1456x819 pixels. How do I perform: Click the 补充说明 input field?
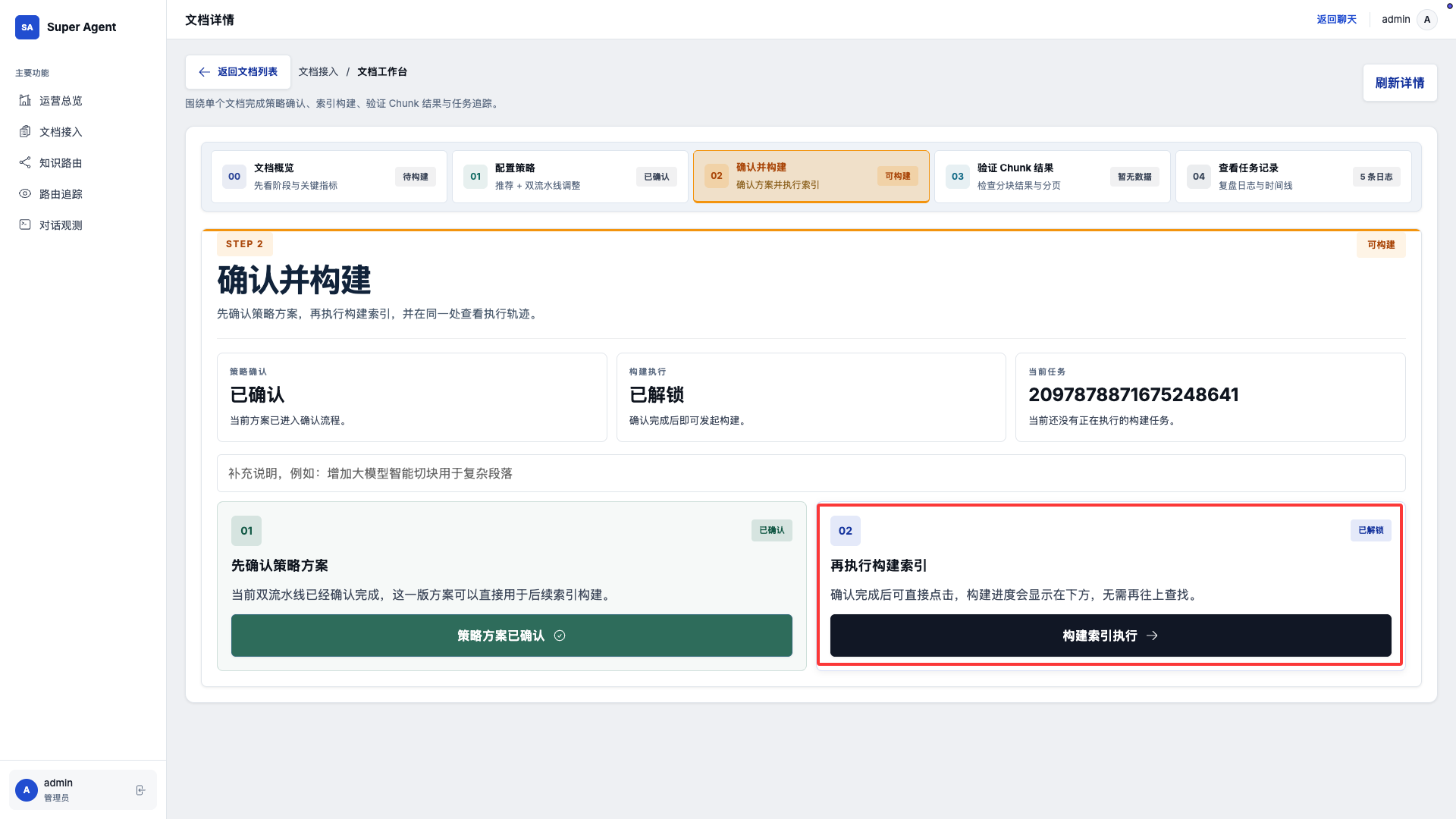coord(811,473)
